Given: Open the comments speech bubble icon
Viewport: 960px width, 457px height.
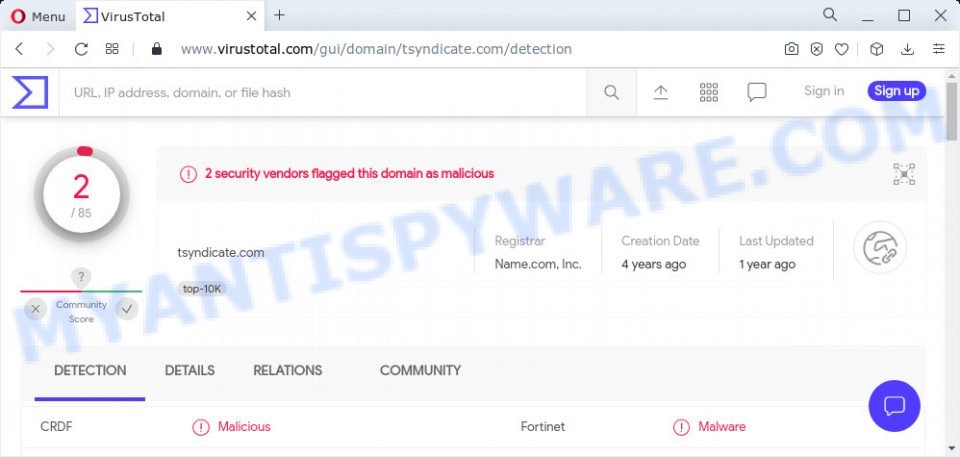Looking at the screenshot, I should click(757, 93).
